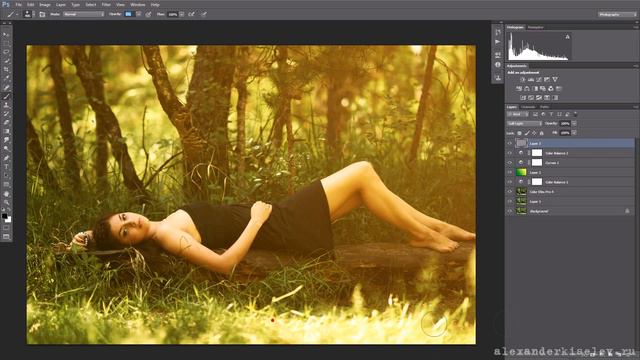Image resolution: width=640 pixels, height=360 pixels.
Task: Hide the Color Balance 1 layer
Action: click(x=509, y=182)
